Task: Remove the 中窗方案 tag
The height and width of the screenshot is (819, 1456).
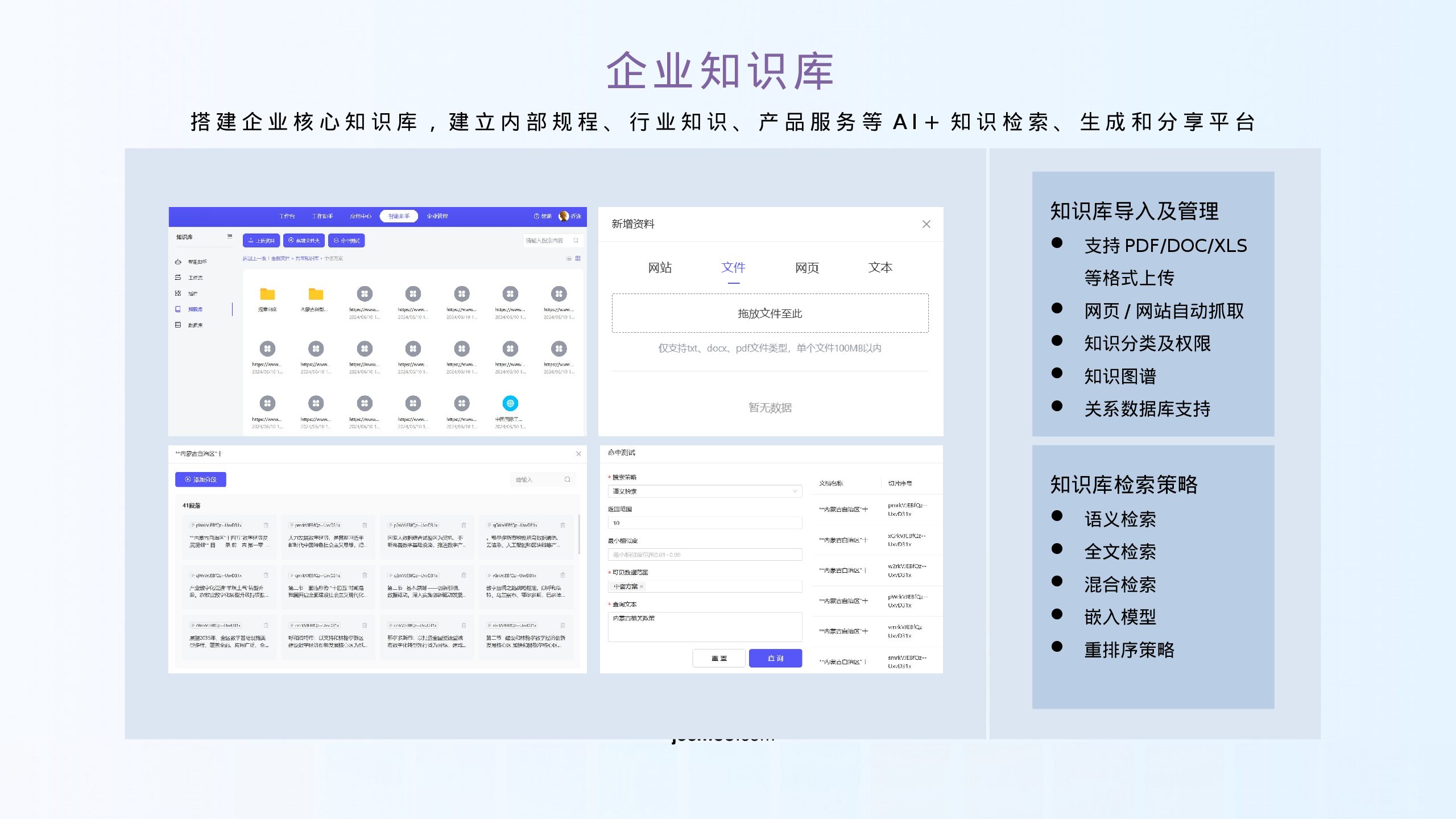Action: pos(642,586)
